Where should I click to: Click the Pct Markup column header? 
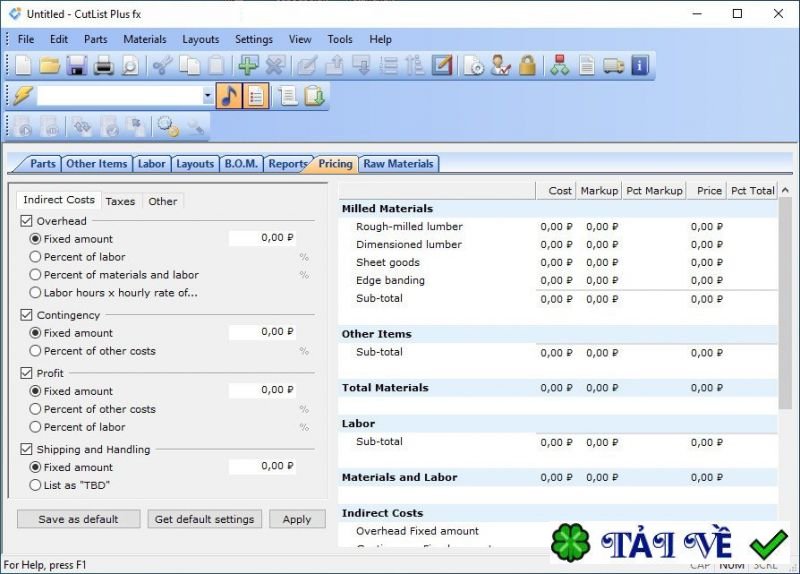pyautogui.click(x=654, y=191)
